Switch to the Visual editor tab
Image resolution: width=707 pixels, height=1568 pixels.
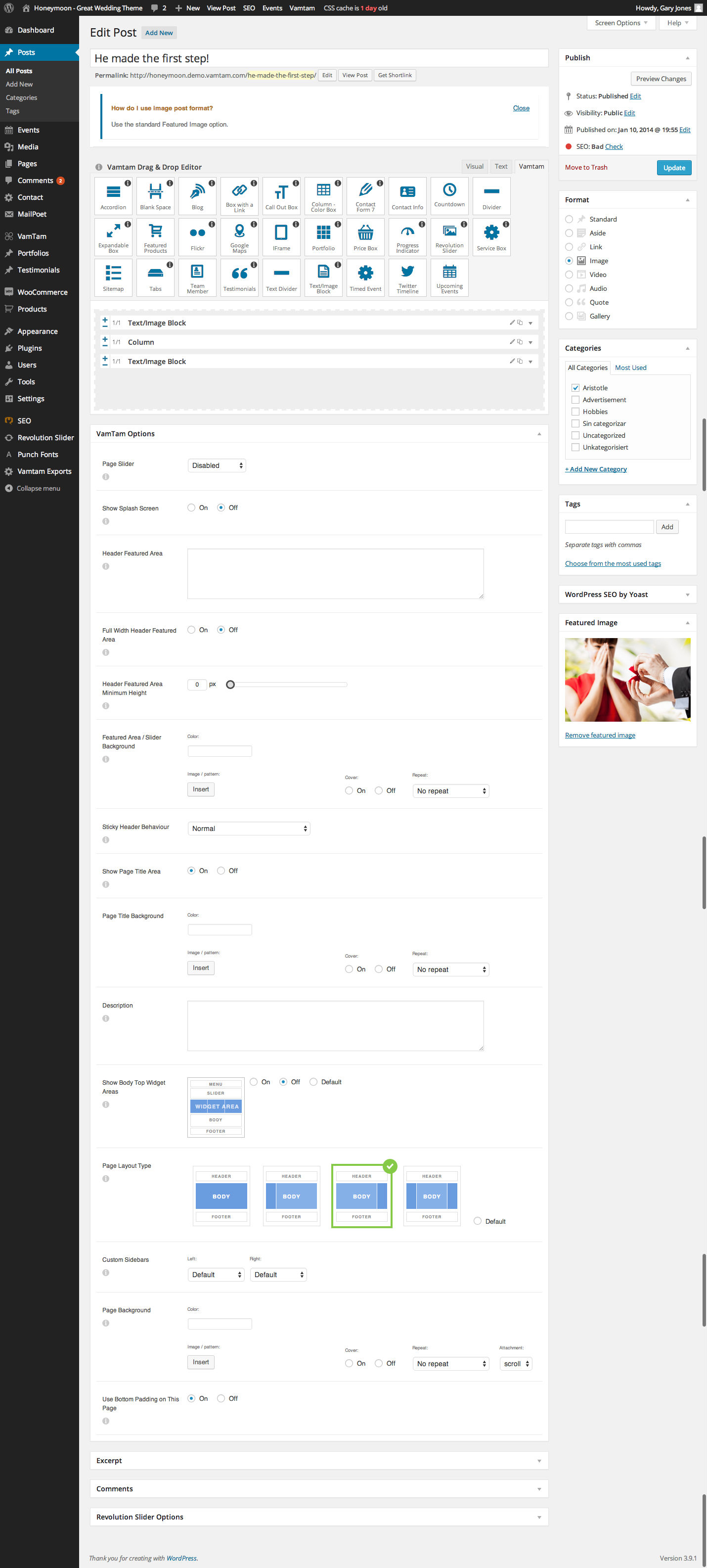(475, 166)
